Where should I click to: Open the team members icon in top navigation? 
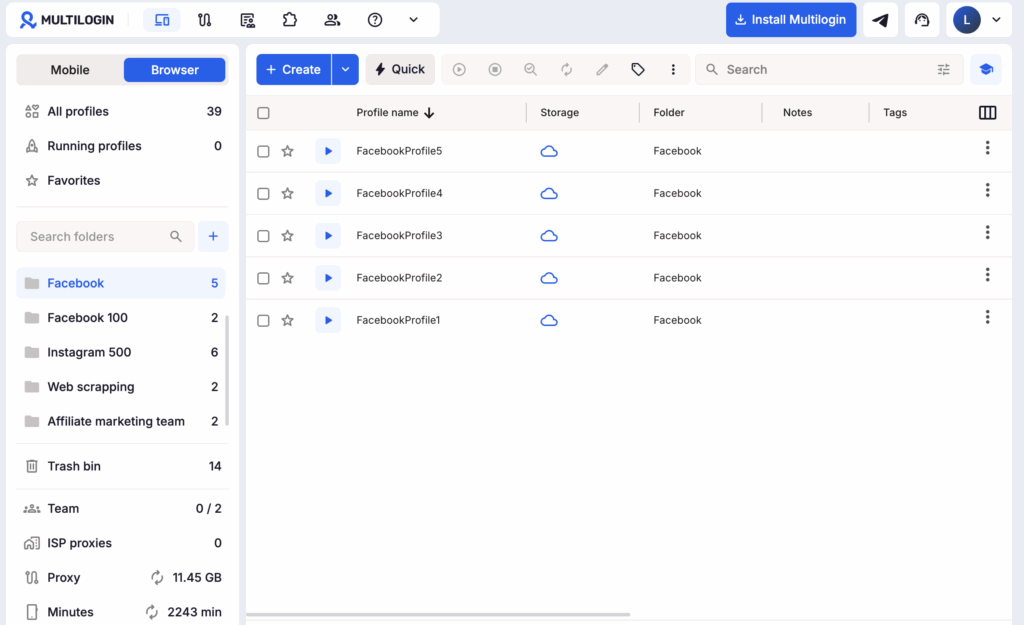click(332, 20)
